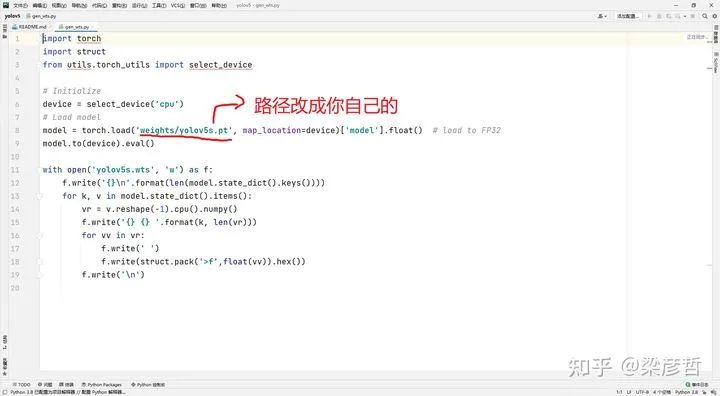Click the Debug bug icon in toolbar
The width and height of the screenshot is (720, 396).
point(659,16)
